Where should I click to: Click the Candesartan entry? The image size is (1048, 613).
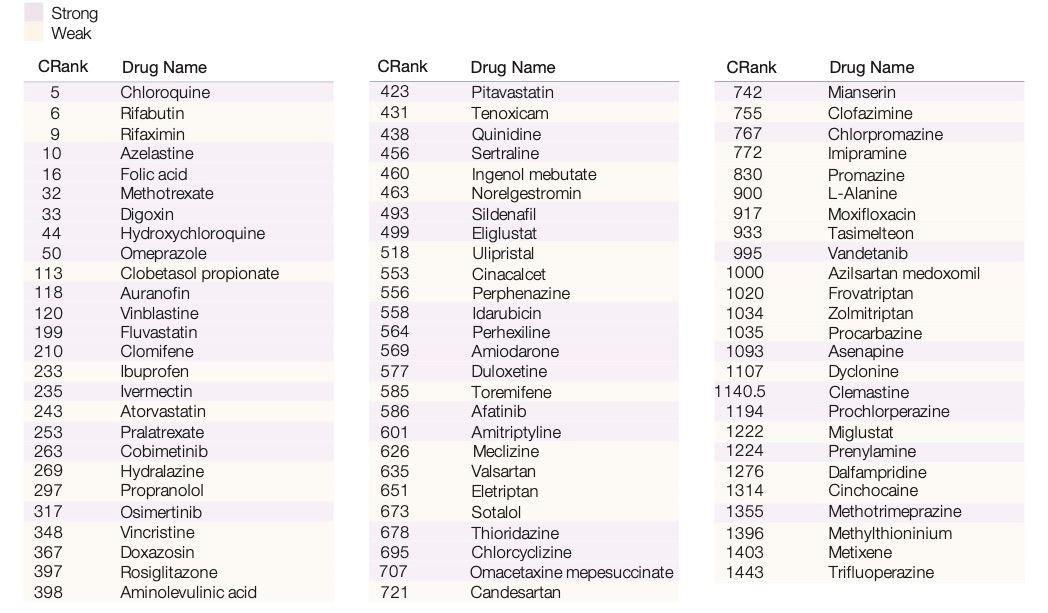point(518,592)
